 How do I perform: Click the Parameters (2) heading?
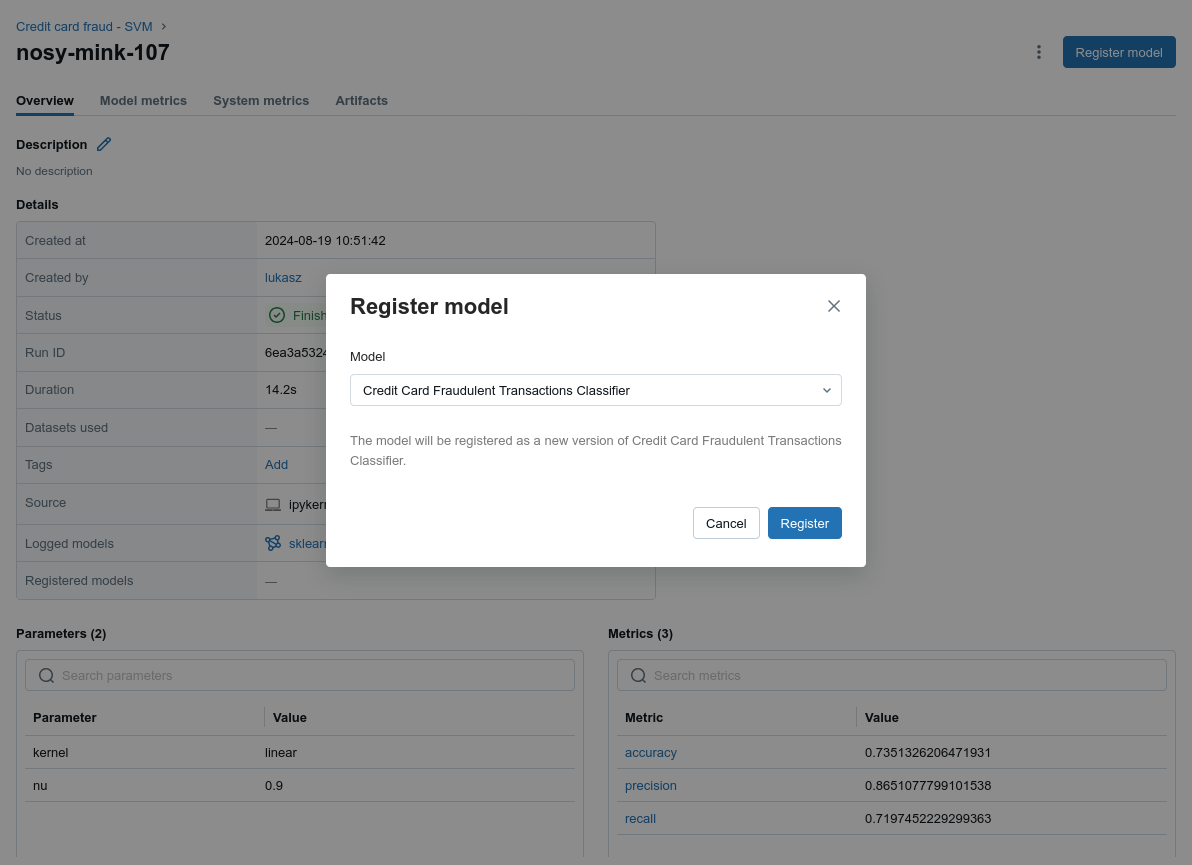point(61,633)
